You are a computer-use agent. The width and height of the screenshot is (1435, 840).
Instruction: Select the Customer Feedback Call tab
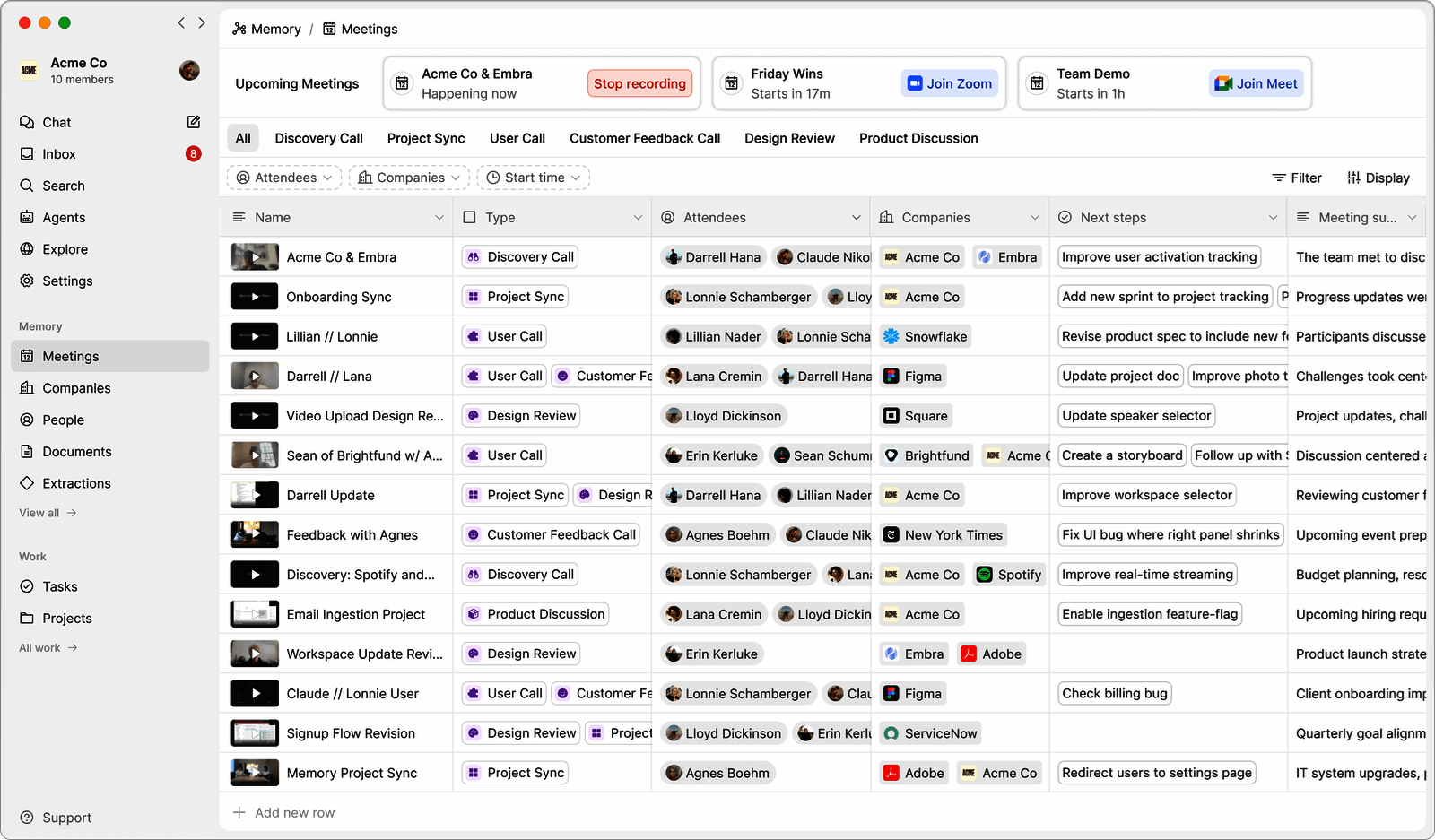click(x=644, y=138)
